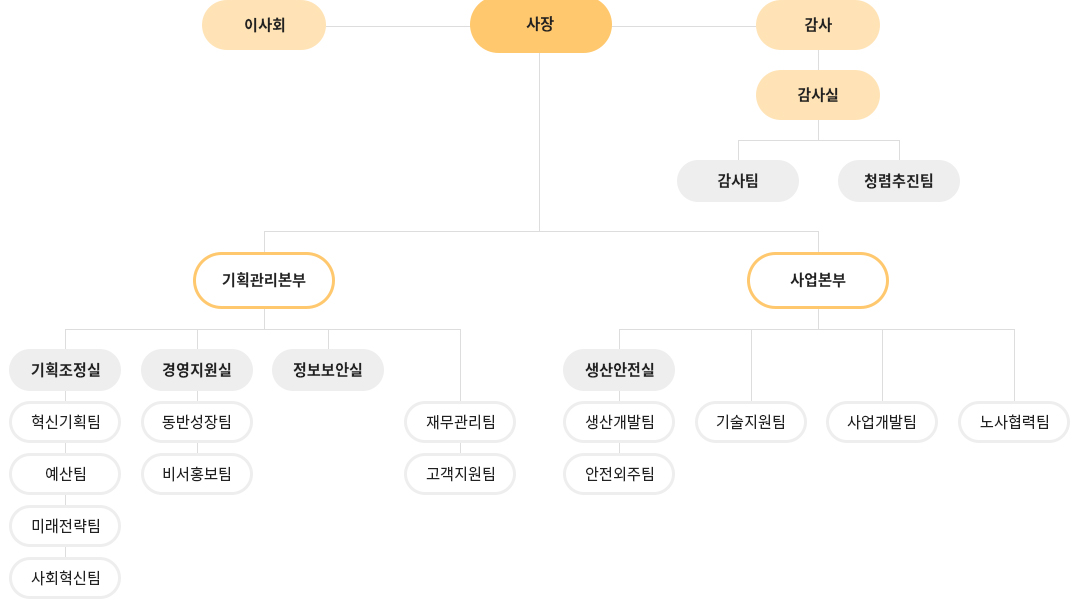This screenshot has height=600, width=1080.
Task: Select the 기획조정실 office box
Action: tap(65, 370)
